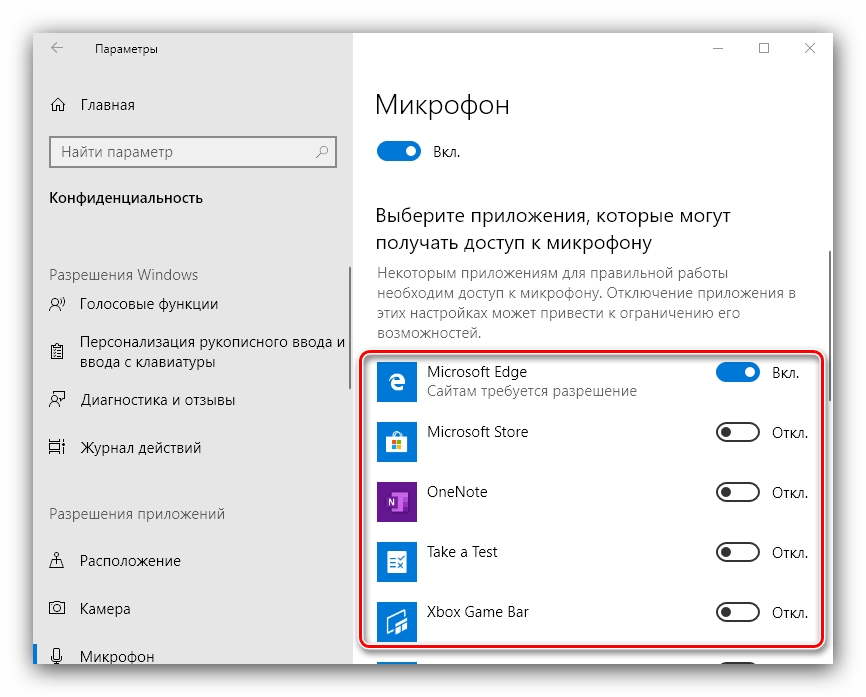Click the sidebar vertical scrollbar

(350, 328)
